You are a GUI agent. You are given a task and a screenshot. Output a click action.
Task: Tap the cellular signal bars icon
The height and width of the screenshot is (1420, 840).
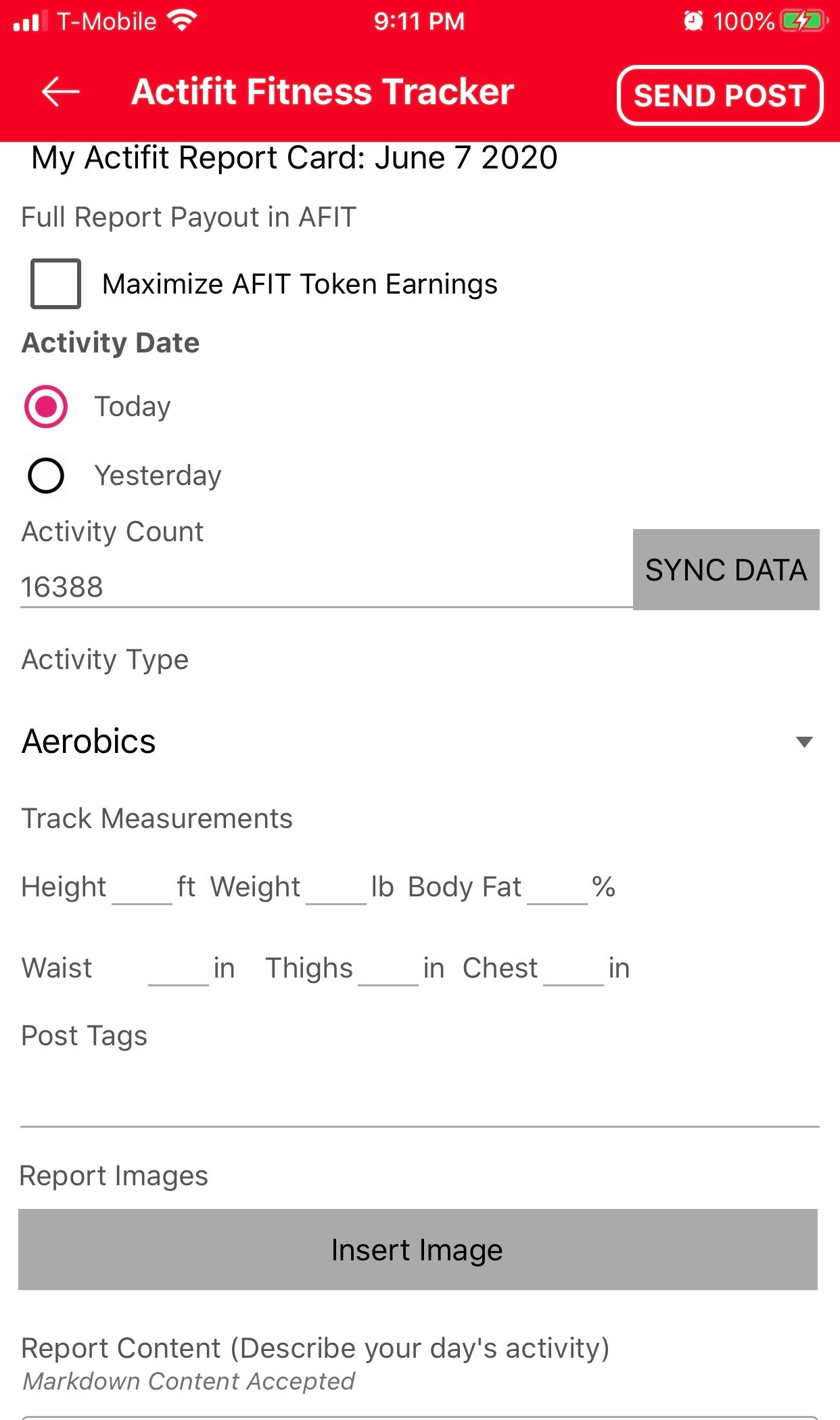tap(30, 22)
